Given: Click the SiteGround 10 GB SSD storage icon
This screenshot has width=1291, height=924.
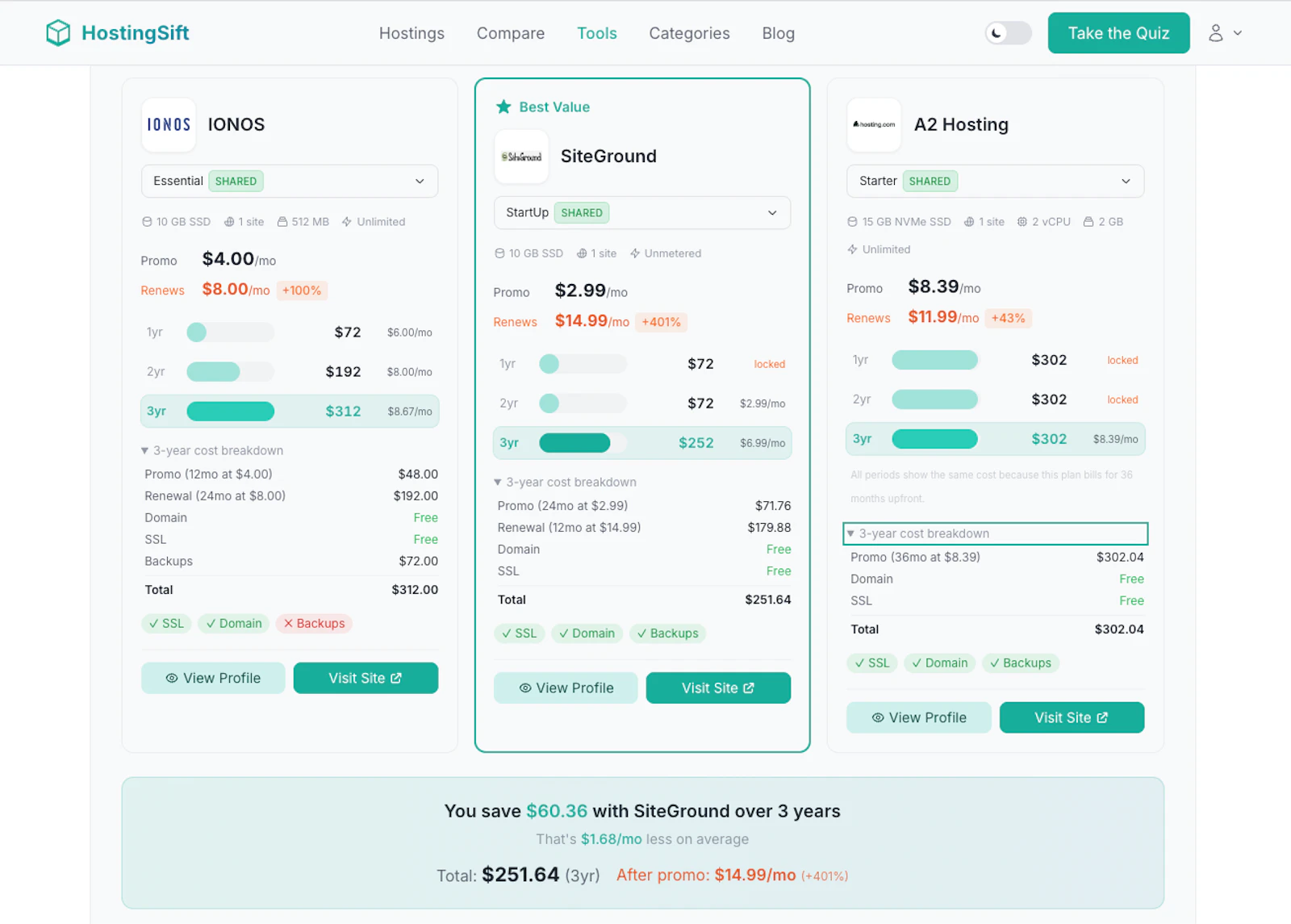Looking at the screenshot, I should point(499,253).
